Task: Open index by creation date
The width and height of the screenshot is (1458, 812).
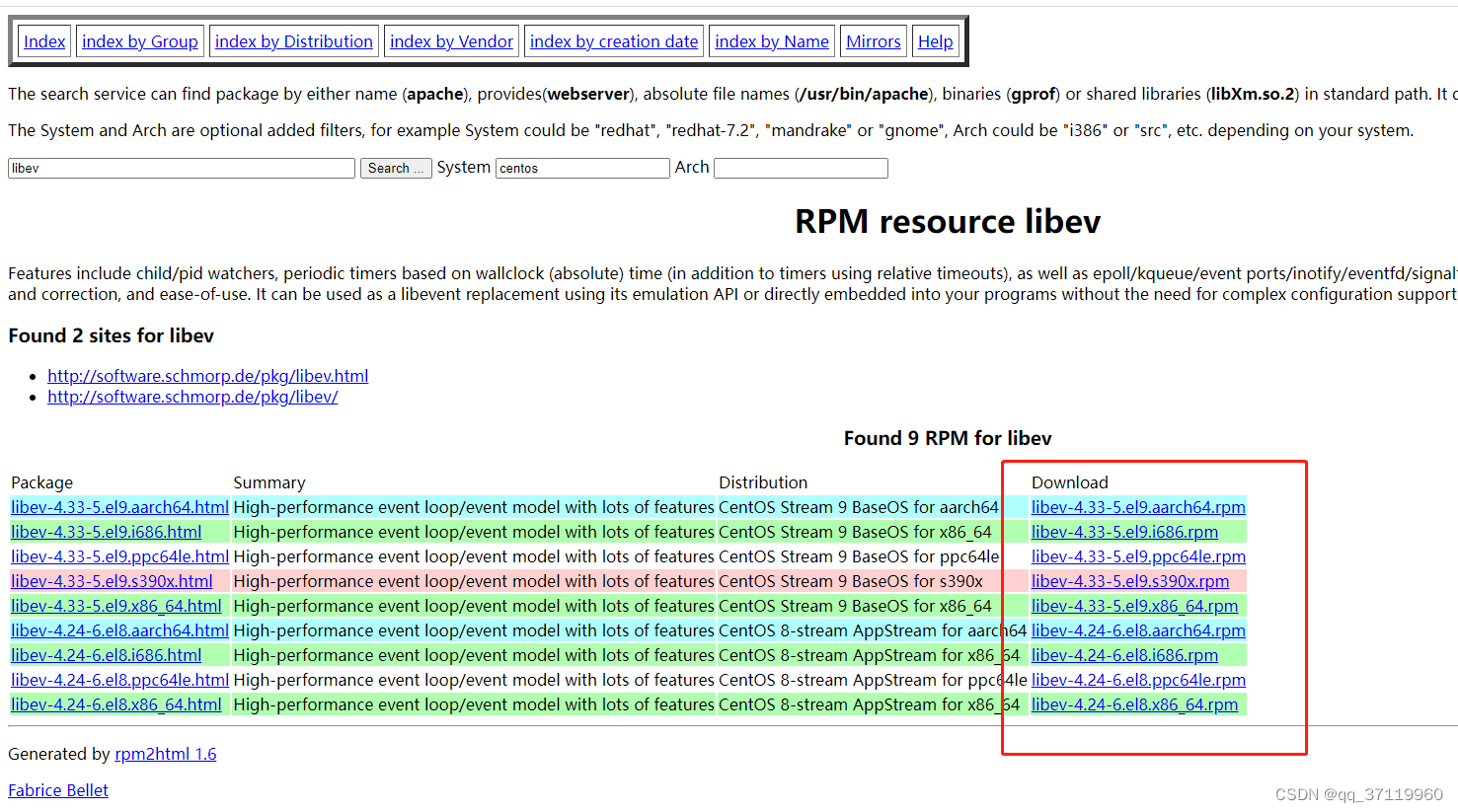Action: (x=614, y=41)
